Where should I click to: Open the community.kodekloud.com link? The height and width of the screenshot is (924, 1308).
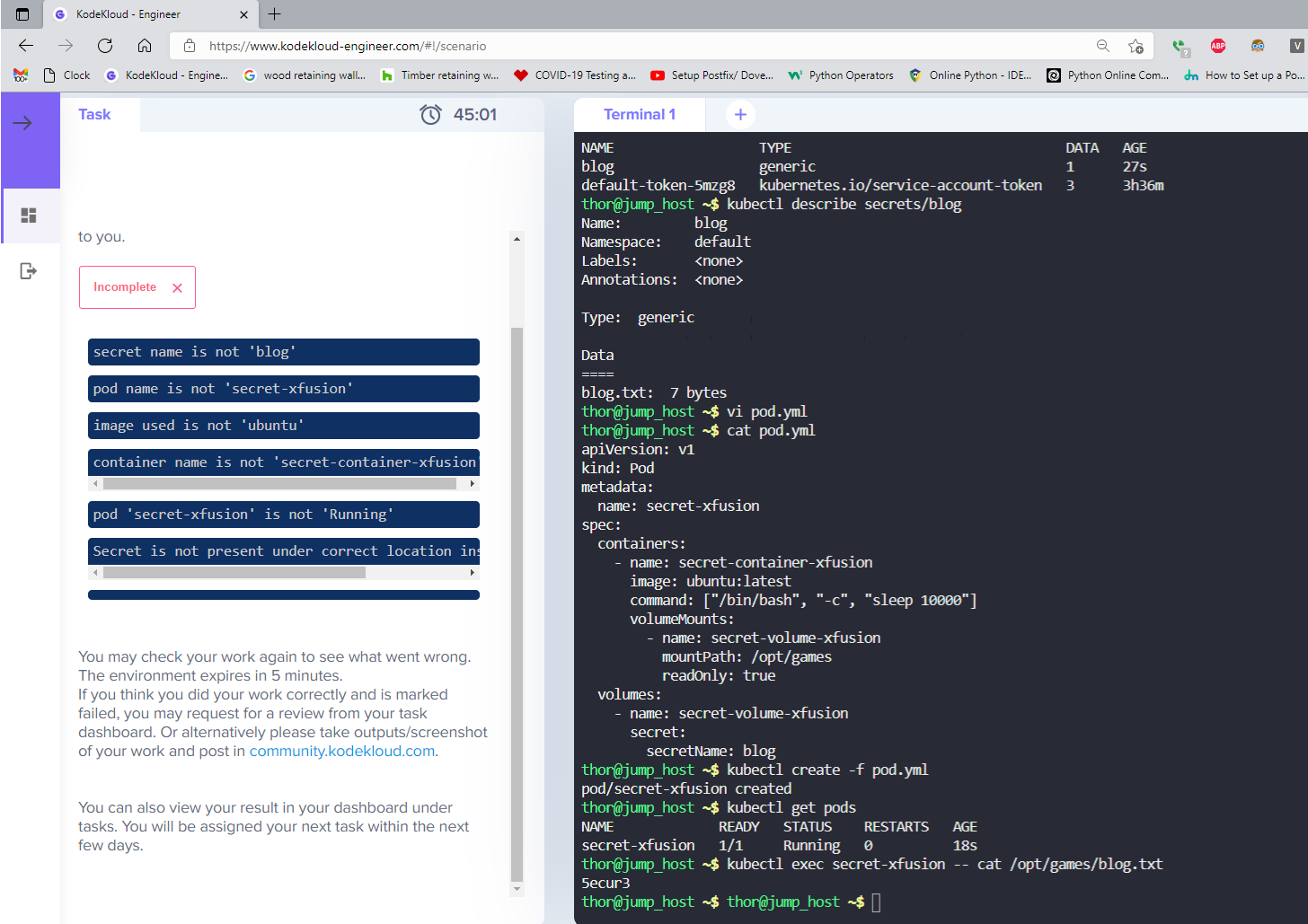[341, 751]
